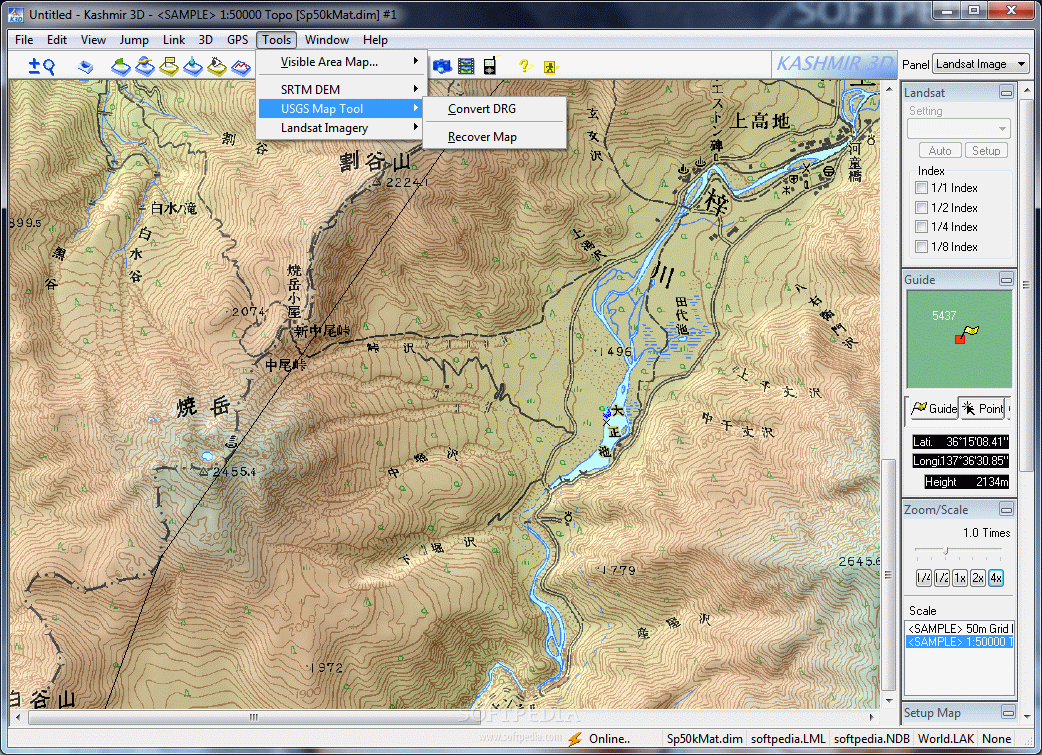Screen dimensions: 1042x755
Task: Open the View menu
Action: pyautogui.click(x=93, y=40)
